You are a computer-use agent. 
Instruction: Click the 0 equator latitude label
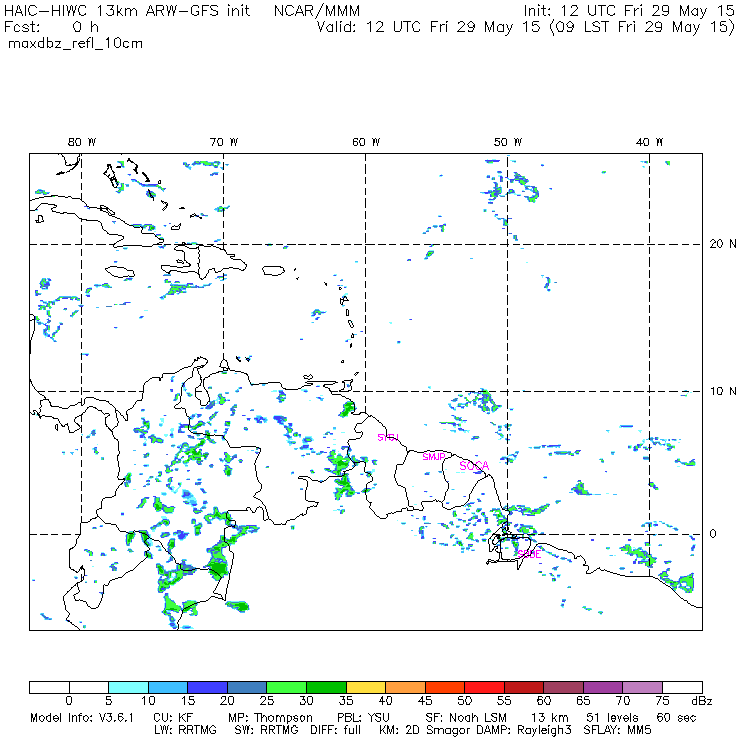click(x=713, y=533)
